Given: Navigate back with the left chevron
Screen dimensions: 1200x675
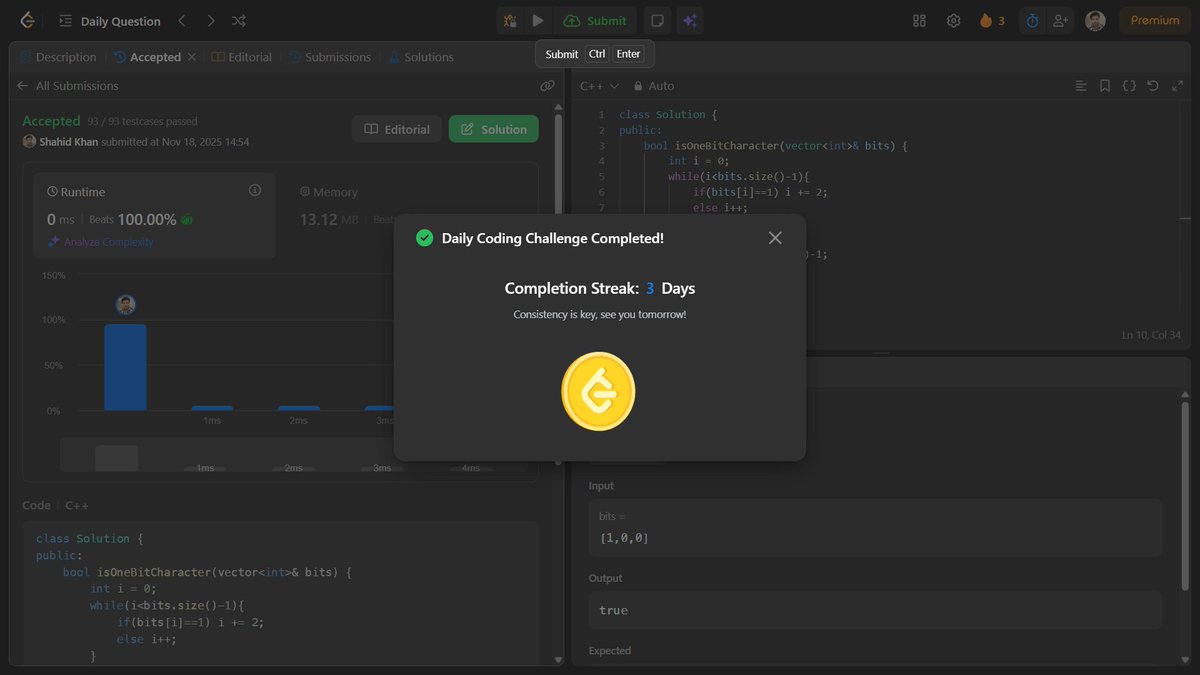Looking at the screenshot, I should 182,20.
